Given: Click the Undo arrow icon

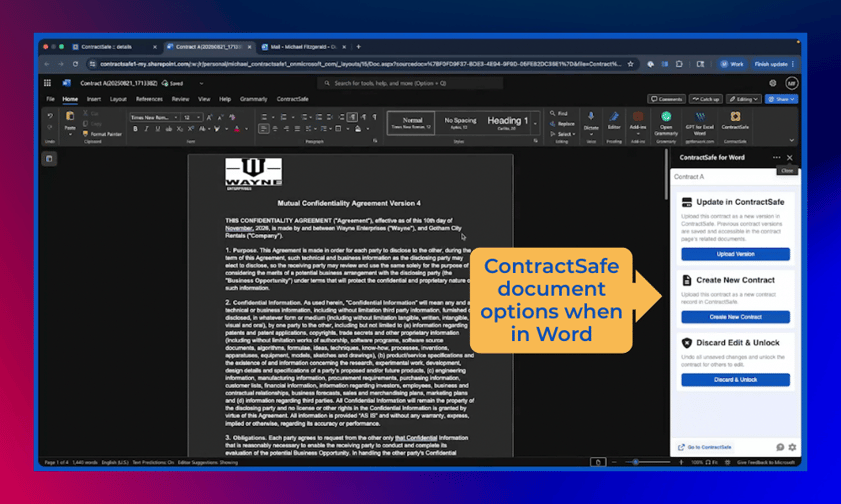Looking at the screenshot, I should (x=50, y=116).
